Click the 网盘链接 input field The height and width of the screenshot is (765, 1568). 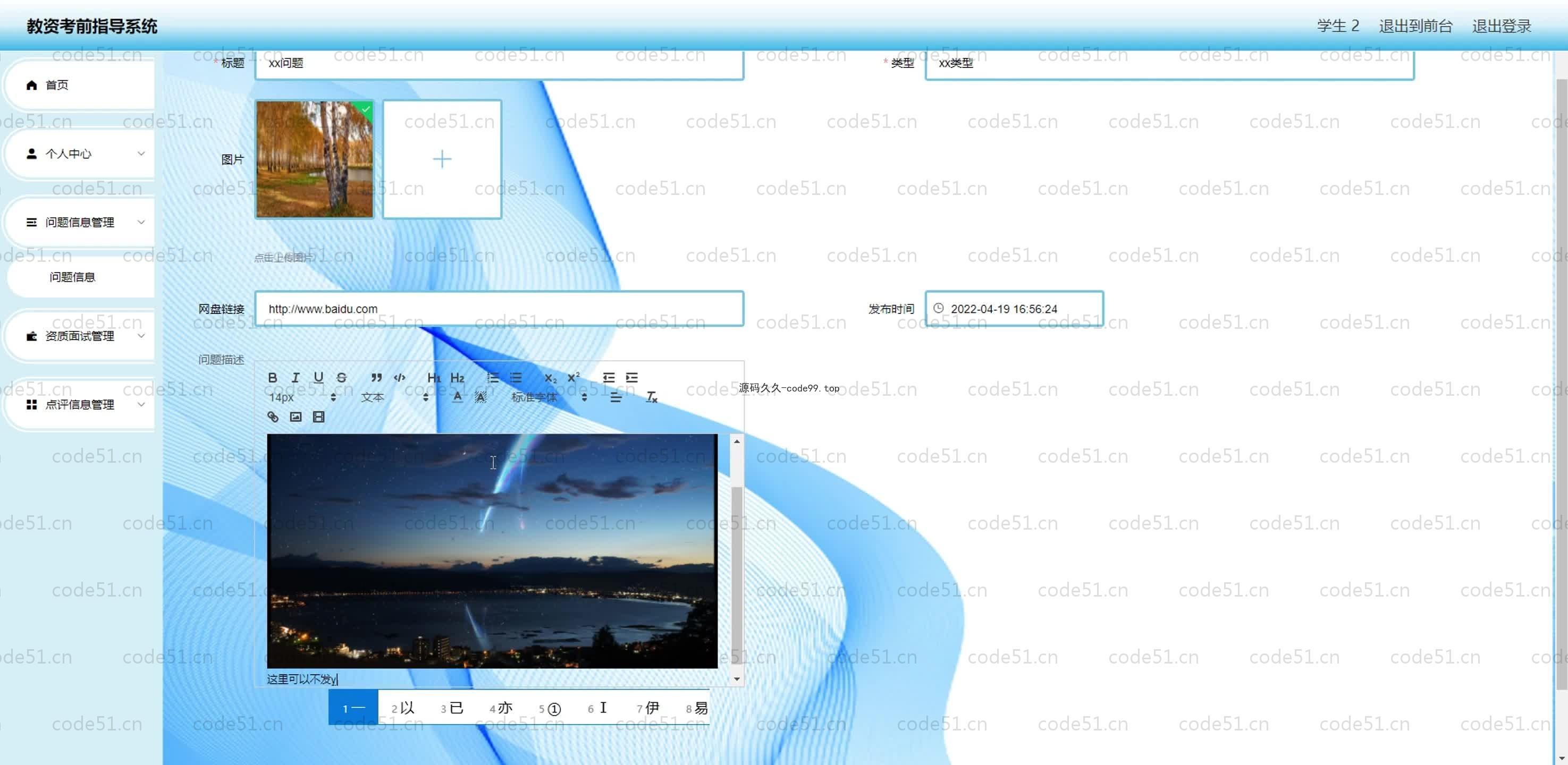(x=499, y=309)
